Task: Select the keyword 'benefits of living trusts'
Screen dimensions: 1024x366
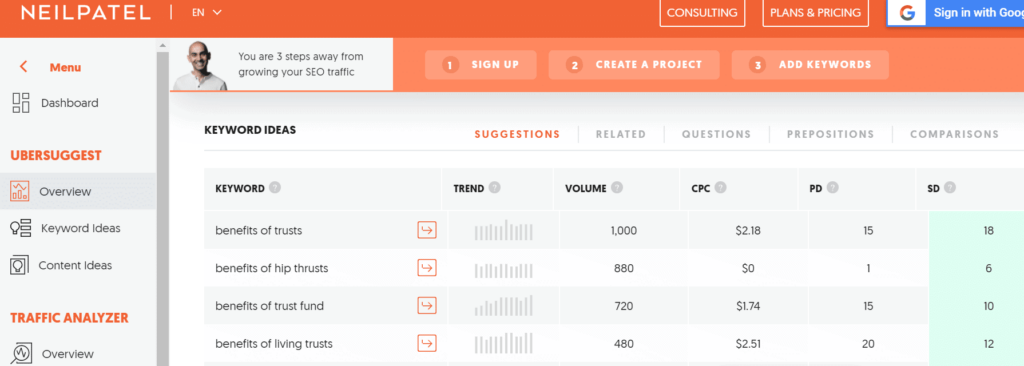Action: (x=274, y=344)
